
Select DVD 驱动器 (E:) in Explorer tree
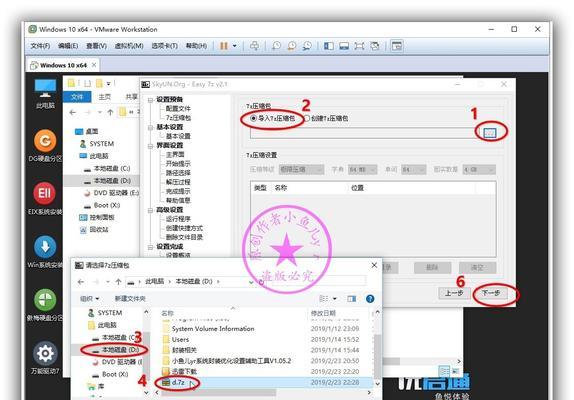click(x=112, y=193)
